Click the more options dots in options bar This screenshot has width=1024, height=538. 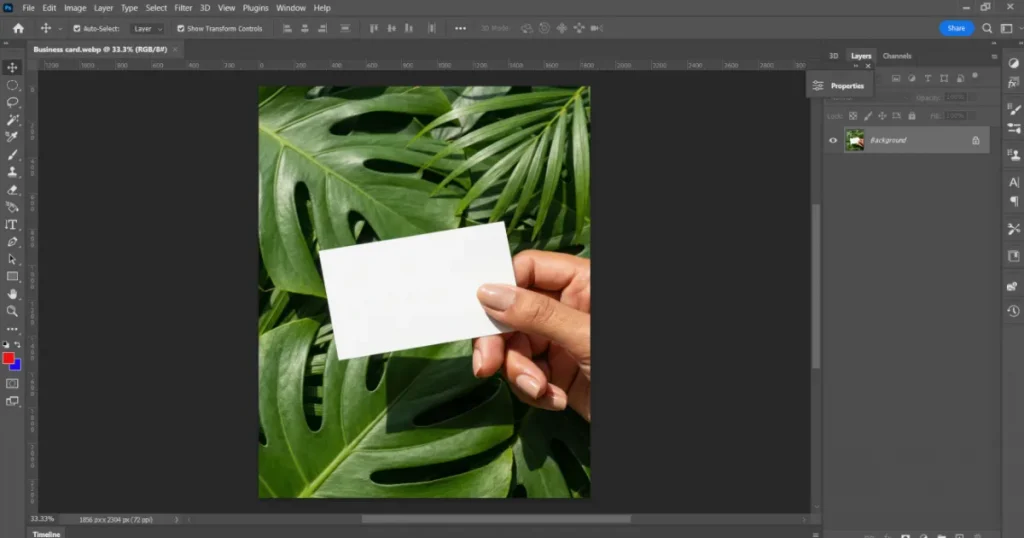(460, 28)
